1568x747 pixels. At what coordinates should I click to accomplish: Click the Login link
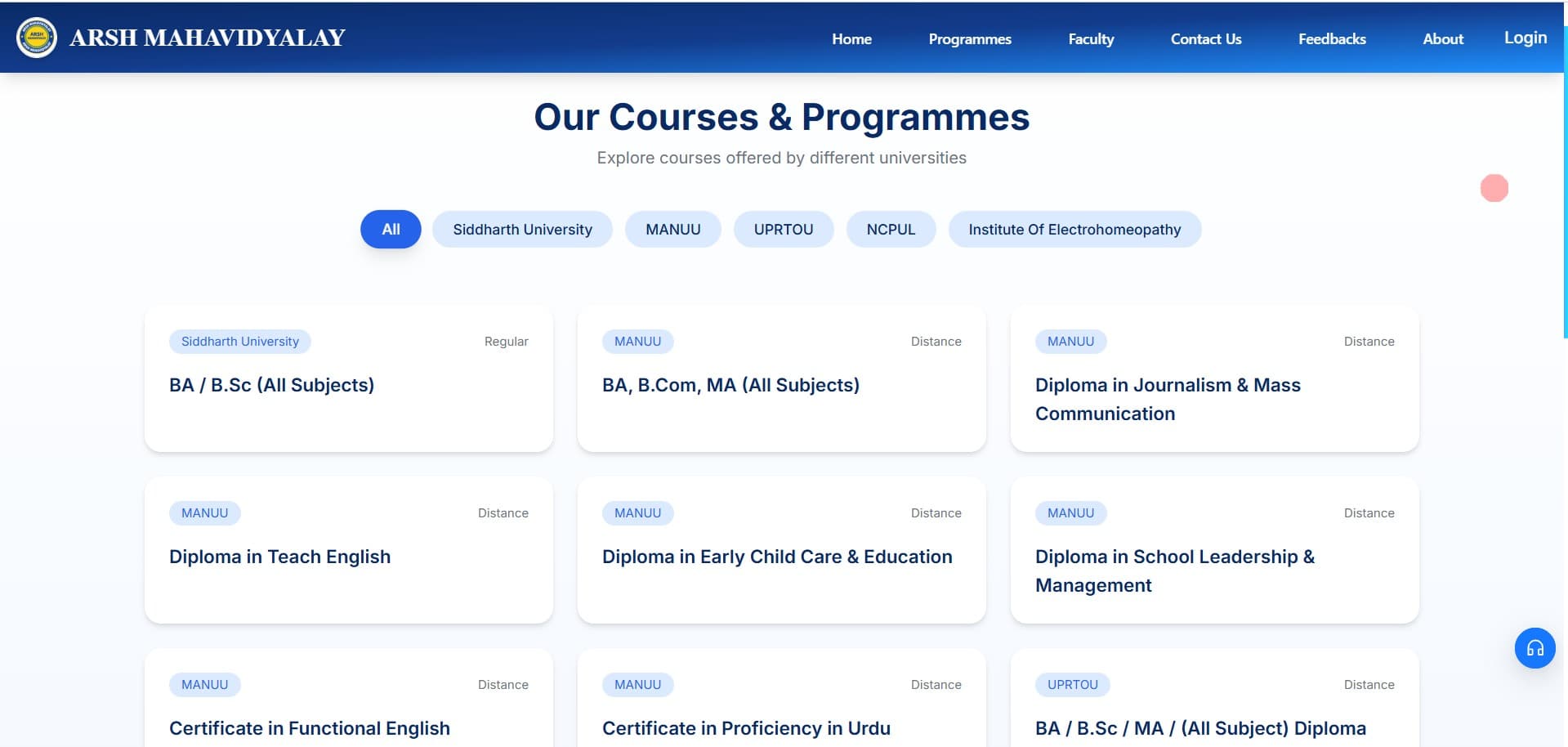[x=1526, y=38]
